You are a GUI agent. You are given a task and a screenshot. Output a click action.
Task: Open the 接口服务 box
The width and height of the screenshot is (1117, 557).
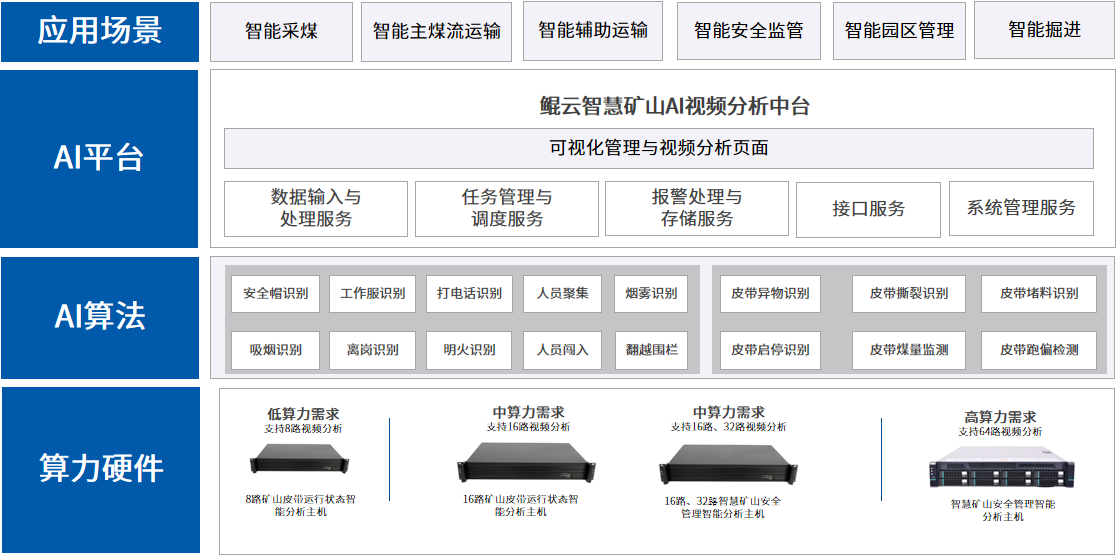pyautogui.click(x=868, y=209)
